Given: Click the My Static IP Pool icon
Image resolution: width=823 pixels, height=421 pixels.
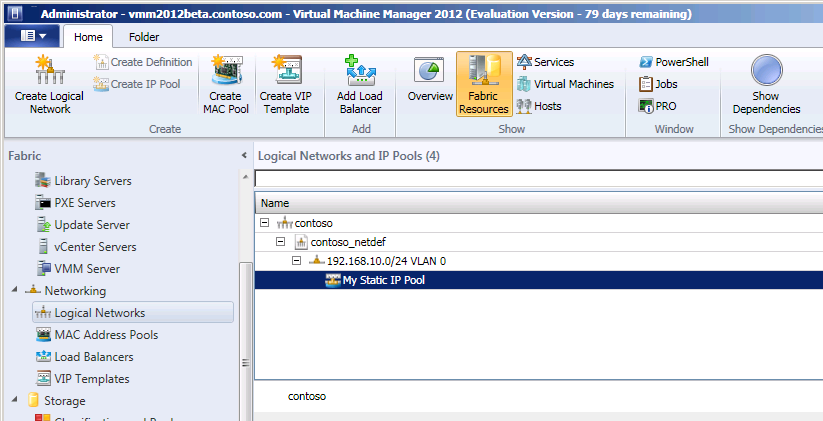Looking at the screenshot, I should (333, 280).
